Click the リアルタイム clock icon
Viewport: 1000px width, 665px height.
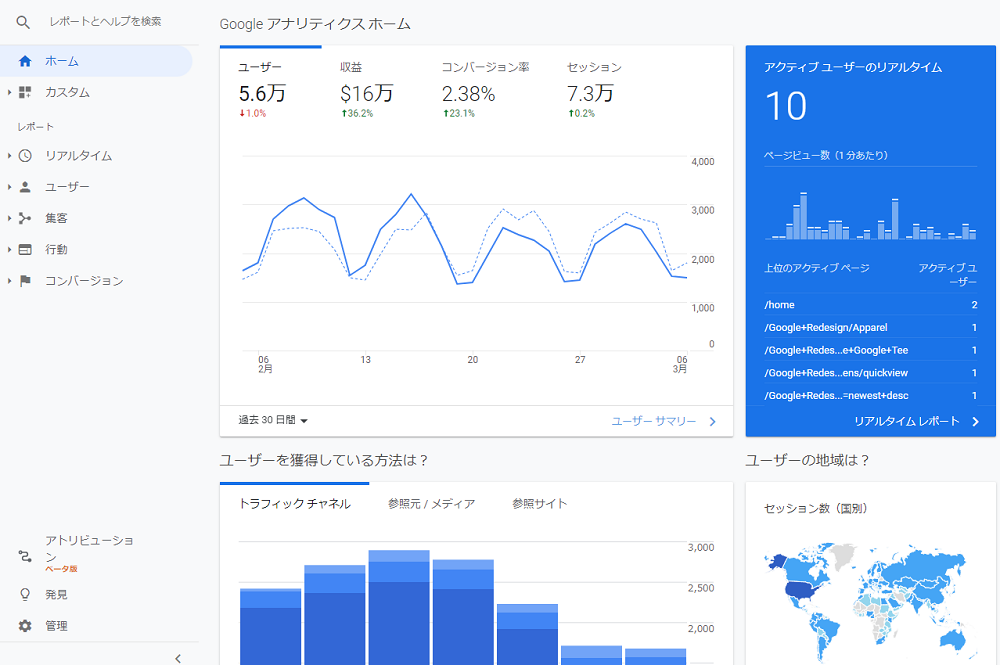[25, 156]
